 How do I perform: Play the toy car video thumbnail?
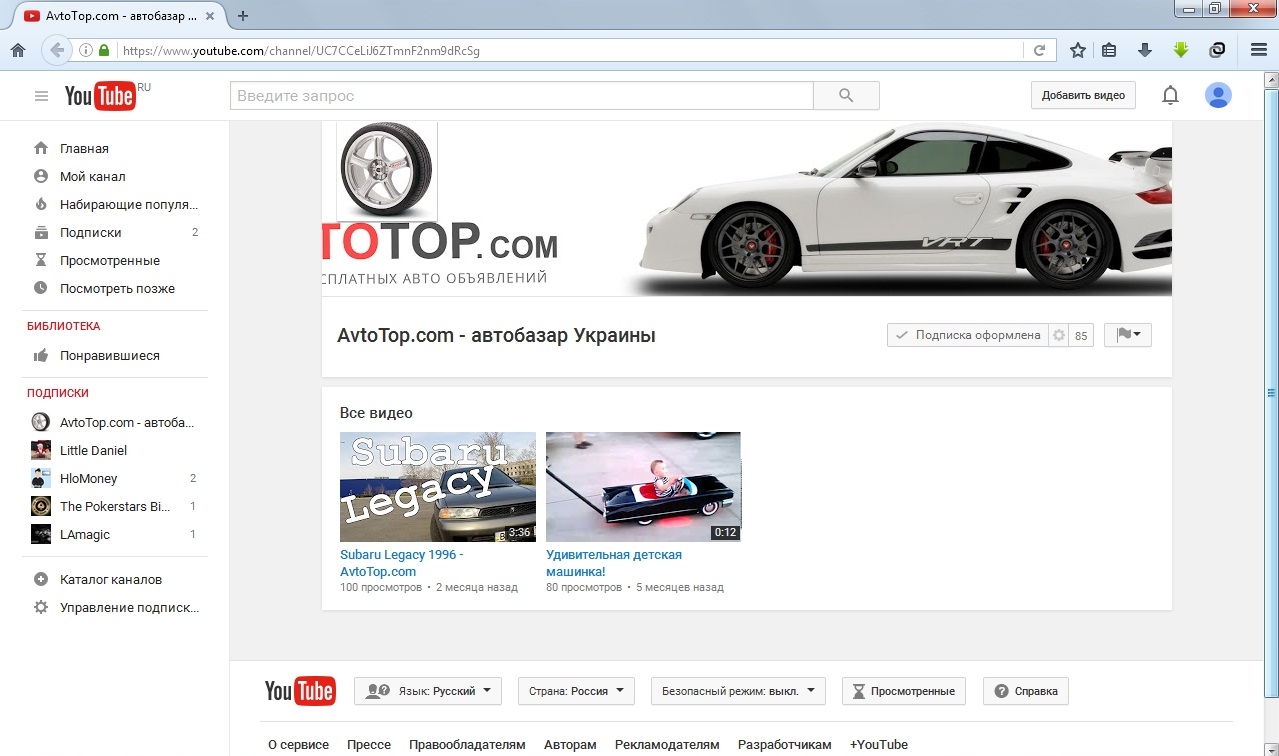[643, 487]
